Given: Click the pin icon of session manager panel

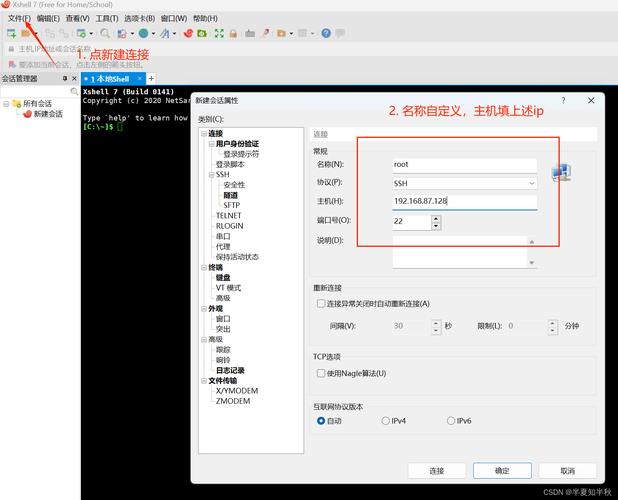Looking at the screenshot, I should pos(65,79).
